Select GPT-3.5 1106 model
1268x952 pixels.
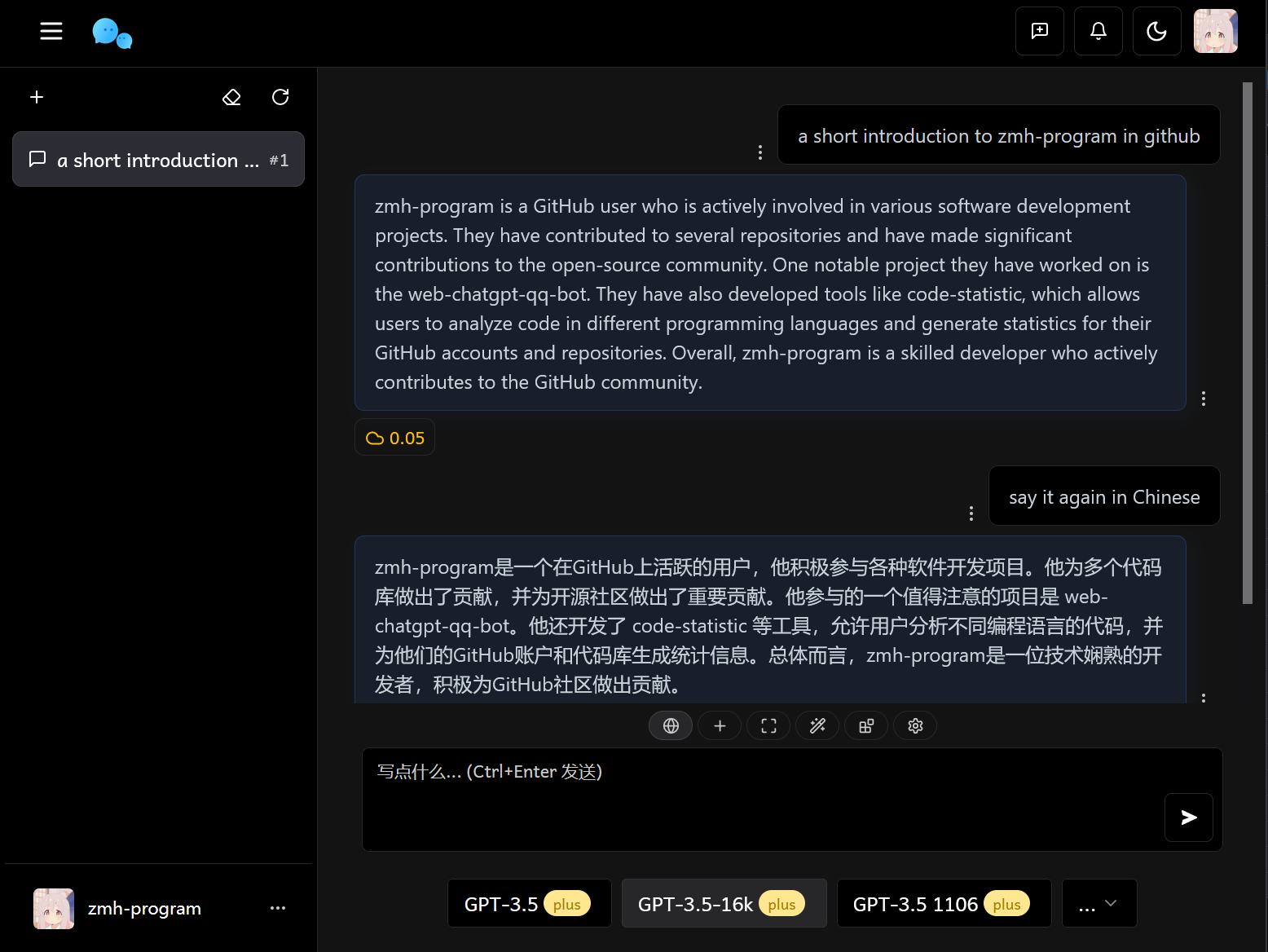point(944,903)
